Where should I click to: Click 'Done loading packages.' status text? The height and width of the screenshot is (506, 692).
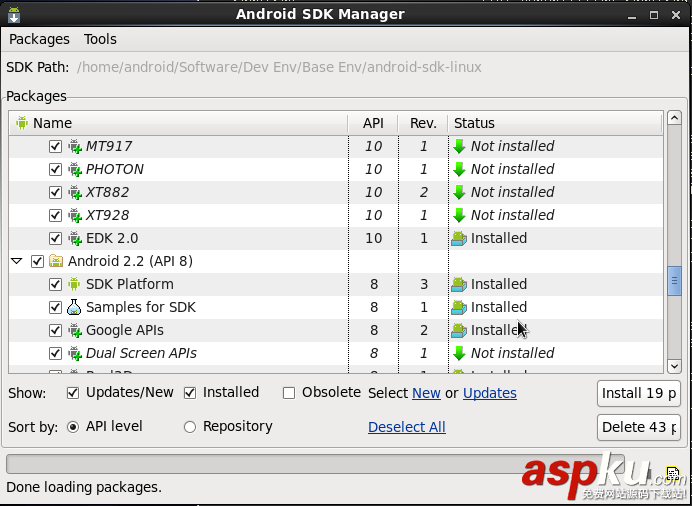coord(84,487)
